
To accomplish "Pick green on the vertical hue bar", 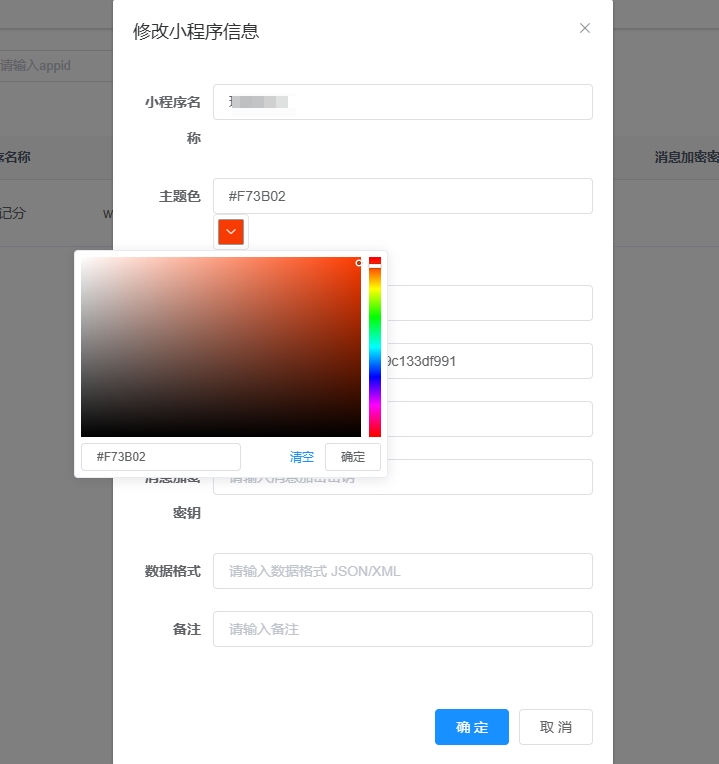I will (x=375, y=320).
